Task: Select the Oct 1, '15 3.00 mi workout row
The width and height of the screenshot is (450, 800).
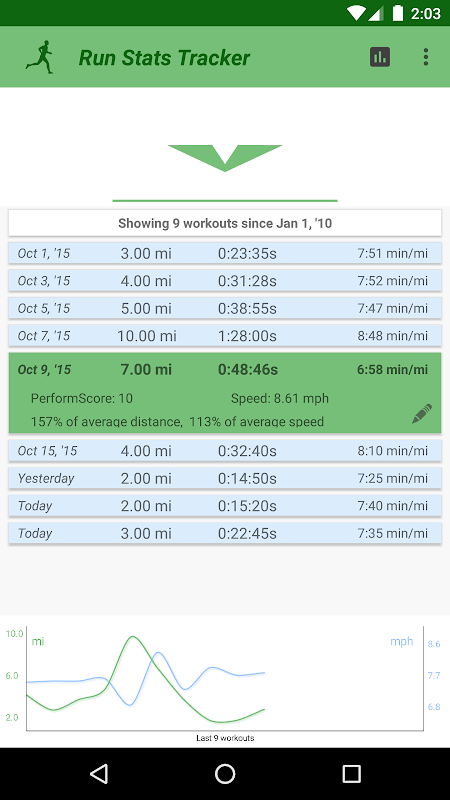Action: pyautogui.click(x=225, y=253)
